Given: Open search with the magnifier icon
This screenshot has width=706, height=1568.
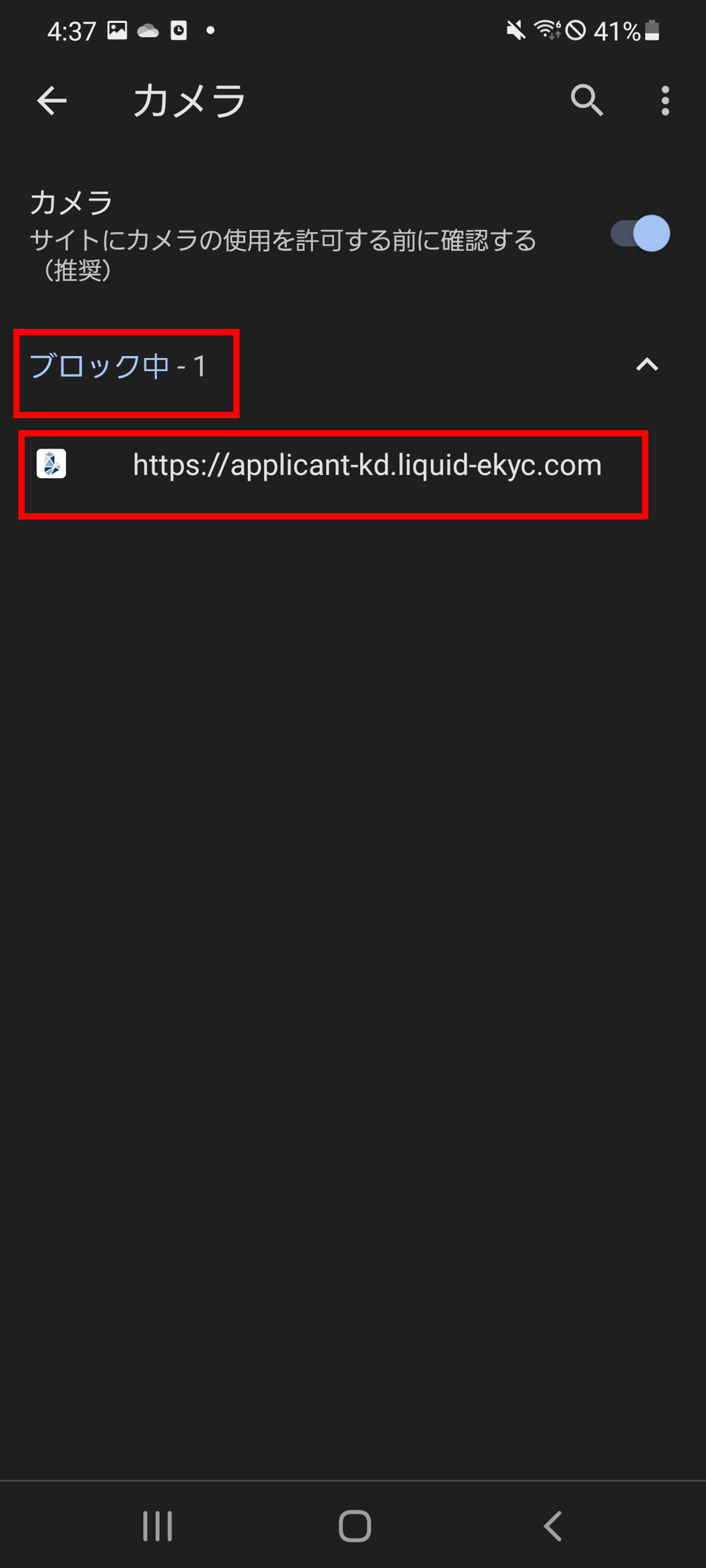Looking at the screenshot, I should click(x=587, y=101).
